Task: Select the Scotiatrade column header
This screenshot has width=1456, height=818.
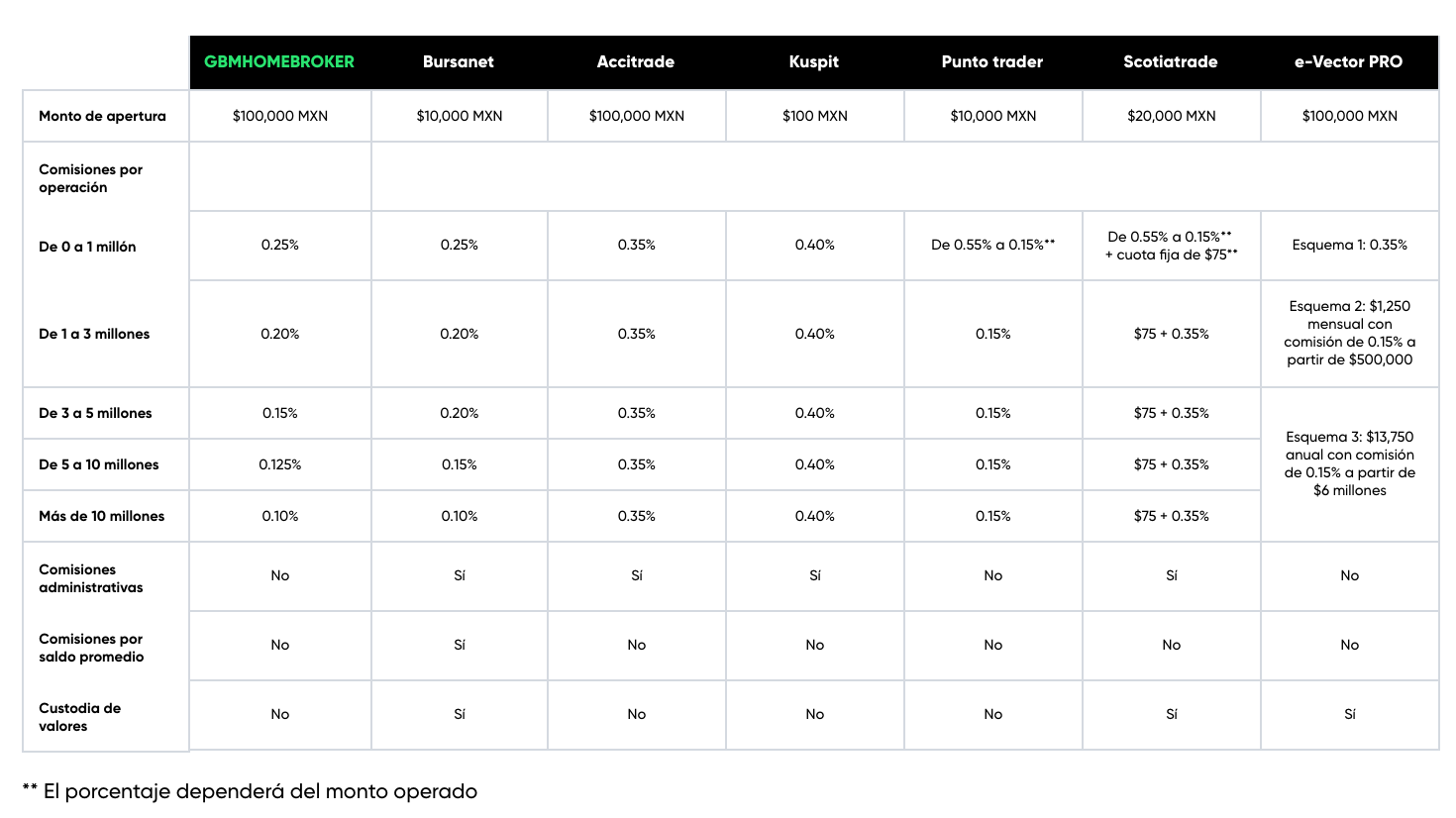Action: coord(1171,61)
